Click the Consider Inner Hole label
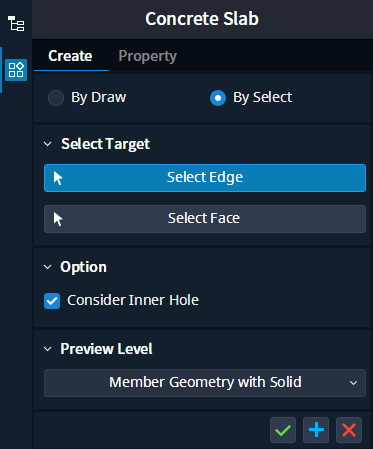The width and height of the screenshot is (373, 449). (133, 300)
